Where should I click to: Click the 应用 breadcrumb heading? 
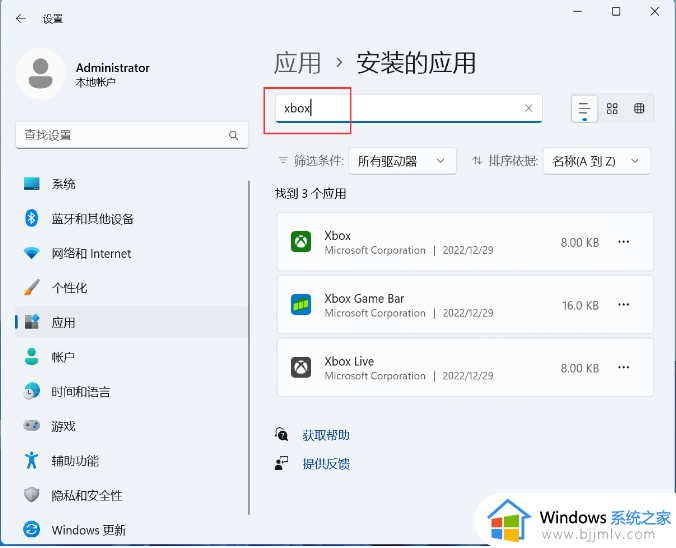coord(297,63)
